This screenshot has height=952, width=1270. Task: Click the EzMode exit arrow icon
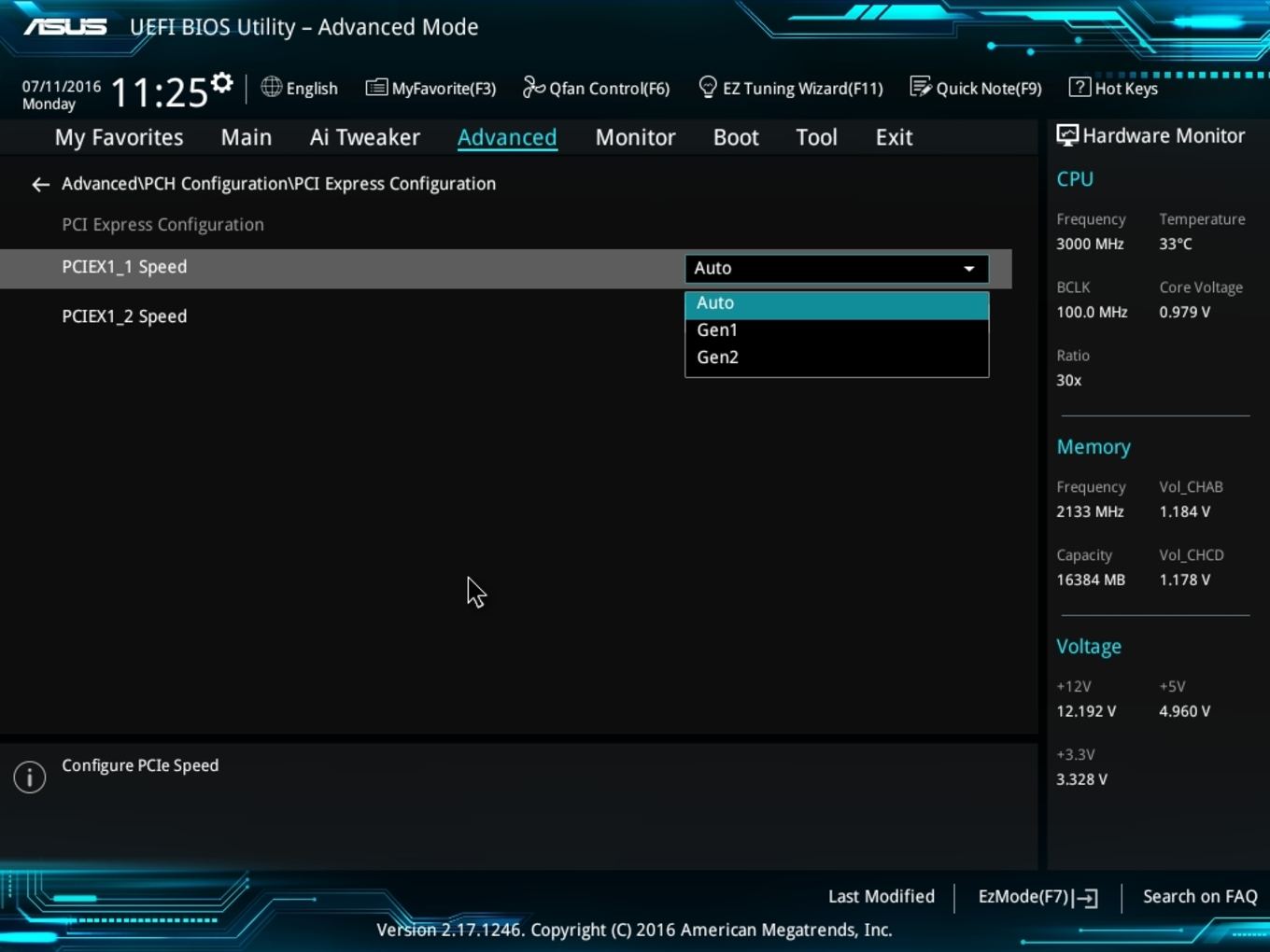1085,898
